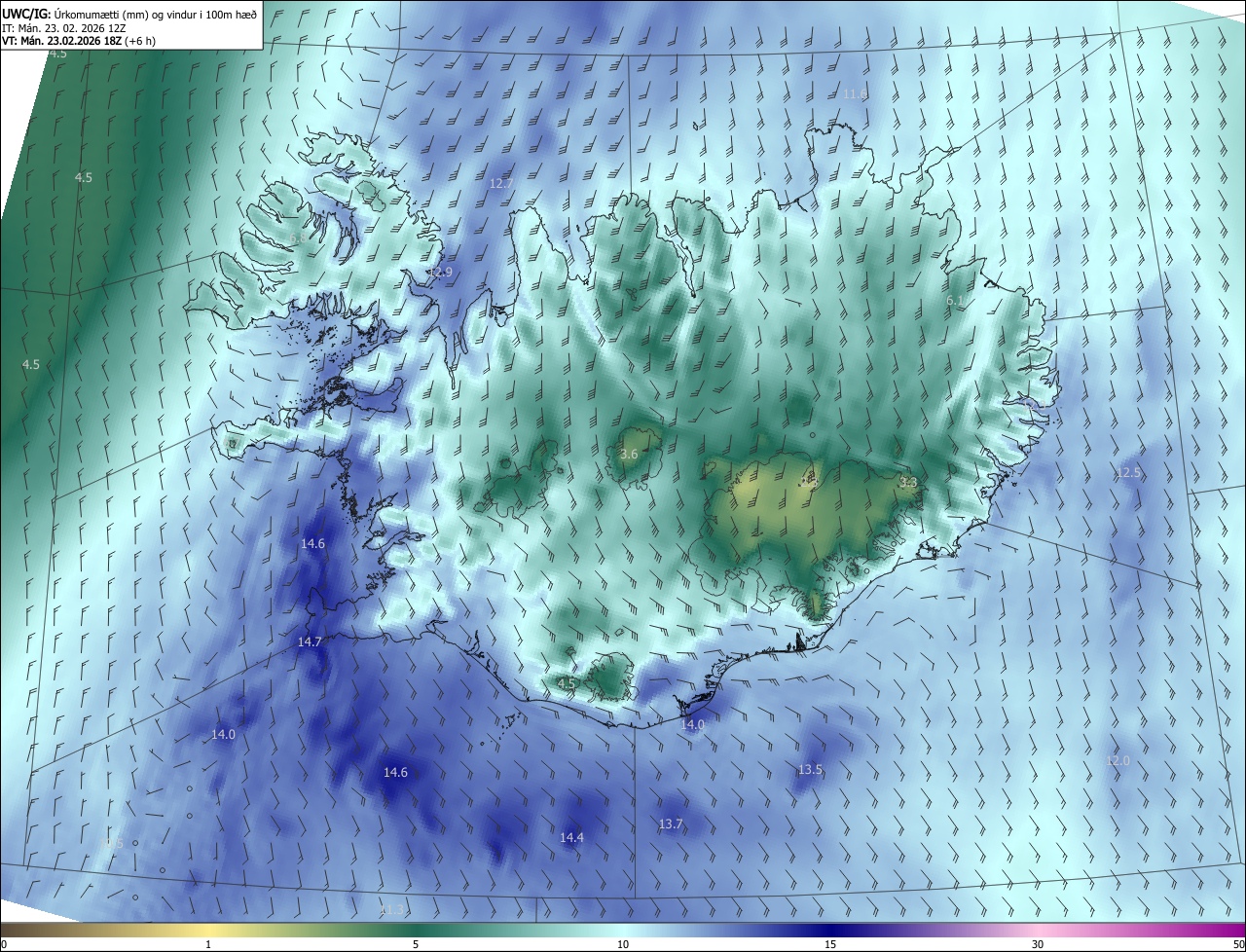Click the pink color bar segment above 30

click(1038, 930)
